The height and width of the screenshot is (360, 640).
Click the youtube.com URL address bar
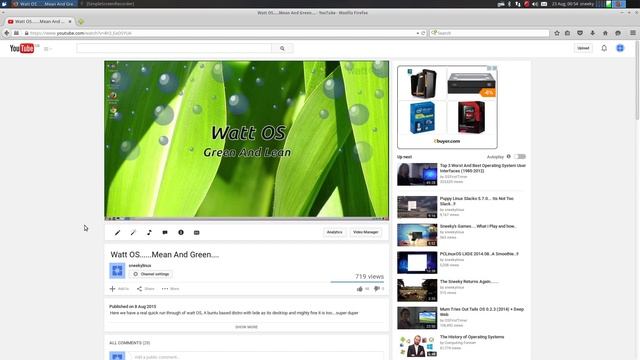[220, 33]
